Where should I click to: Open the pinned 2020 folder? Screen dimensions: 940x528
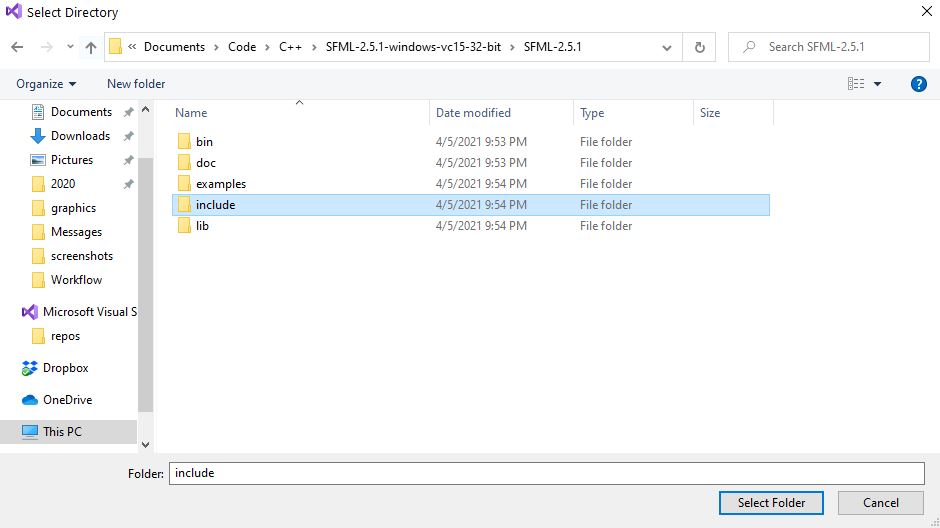click(63, 183)
